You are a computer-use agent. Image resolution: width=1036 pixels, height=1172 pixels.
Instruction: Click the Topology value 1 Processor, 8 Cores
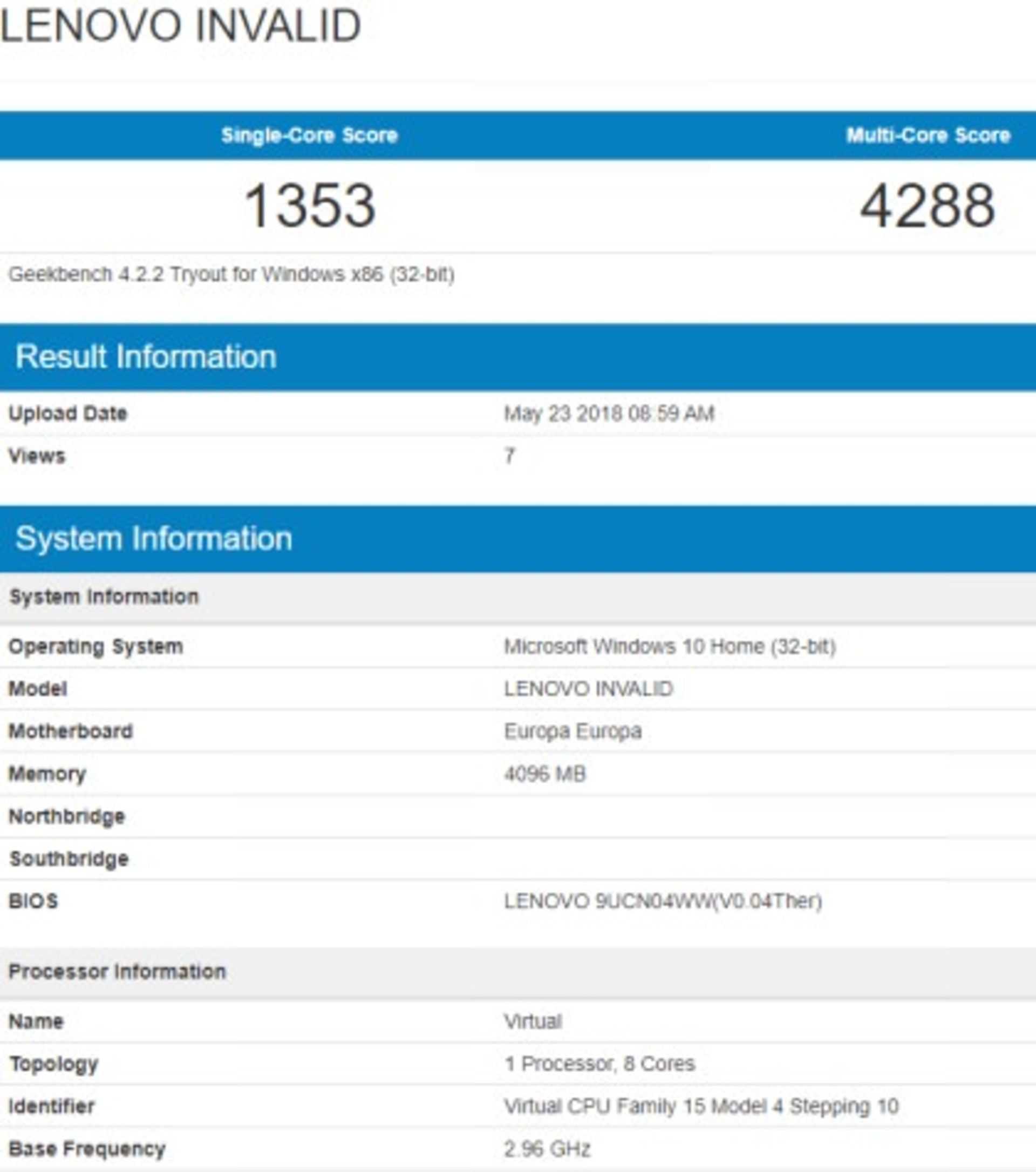(599, 1063)
